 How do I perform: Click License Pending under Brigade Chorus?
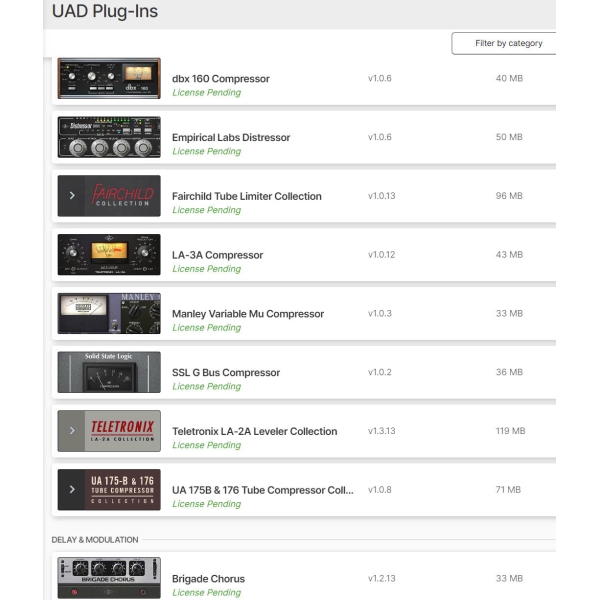click(x=207, y=592)
